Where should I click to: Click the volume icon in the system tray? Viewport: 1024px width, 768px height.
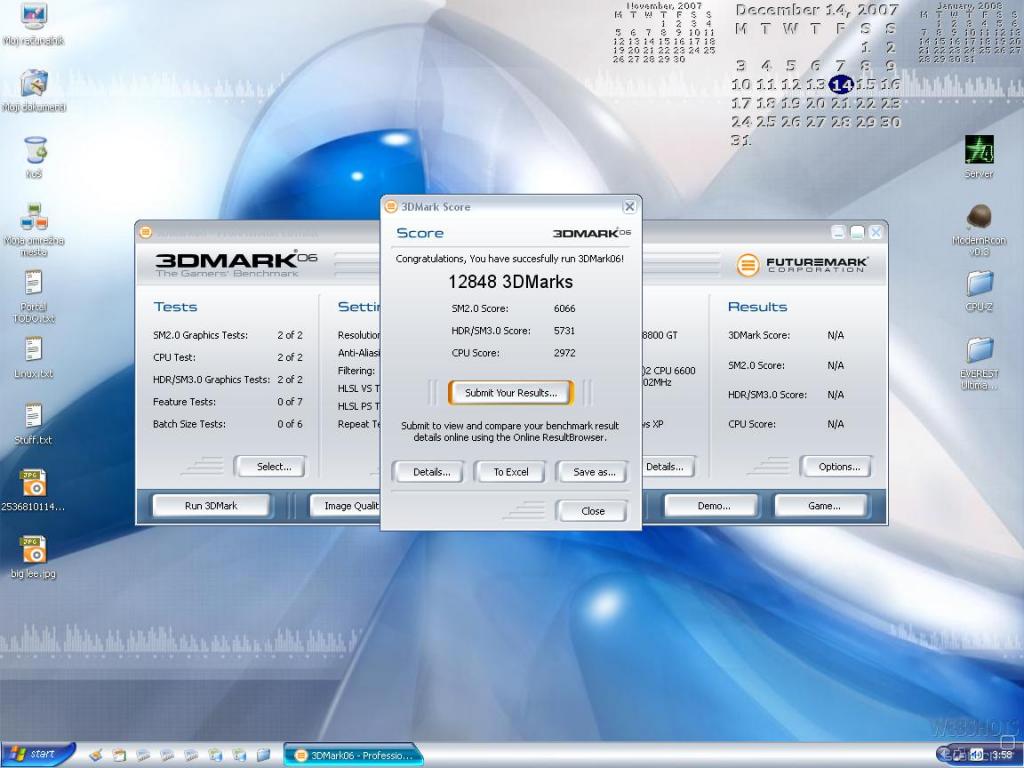pyautogui.click(x=976, y=755)
